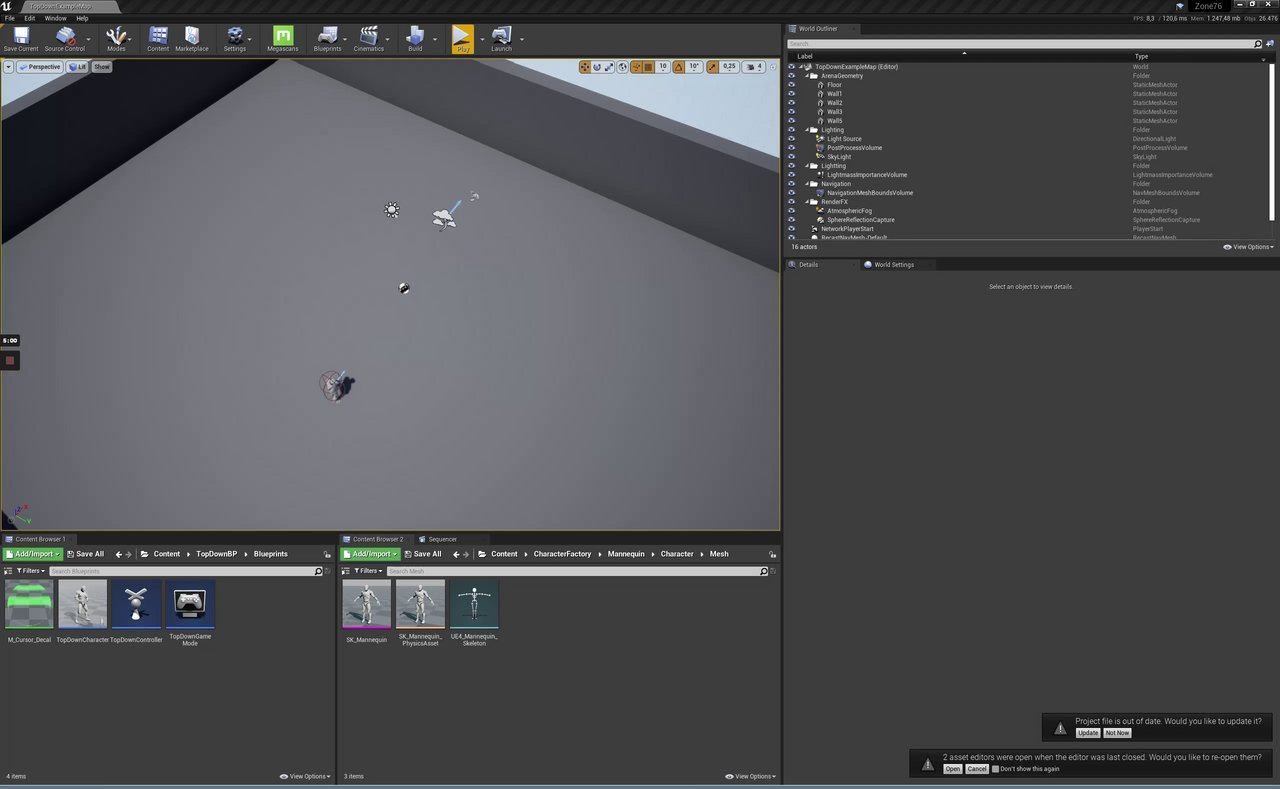Hide the Light Source actor
Screen dimensions: 1280x789
tap(791, 139)
